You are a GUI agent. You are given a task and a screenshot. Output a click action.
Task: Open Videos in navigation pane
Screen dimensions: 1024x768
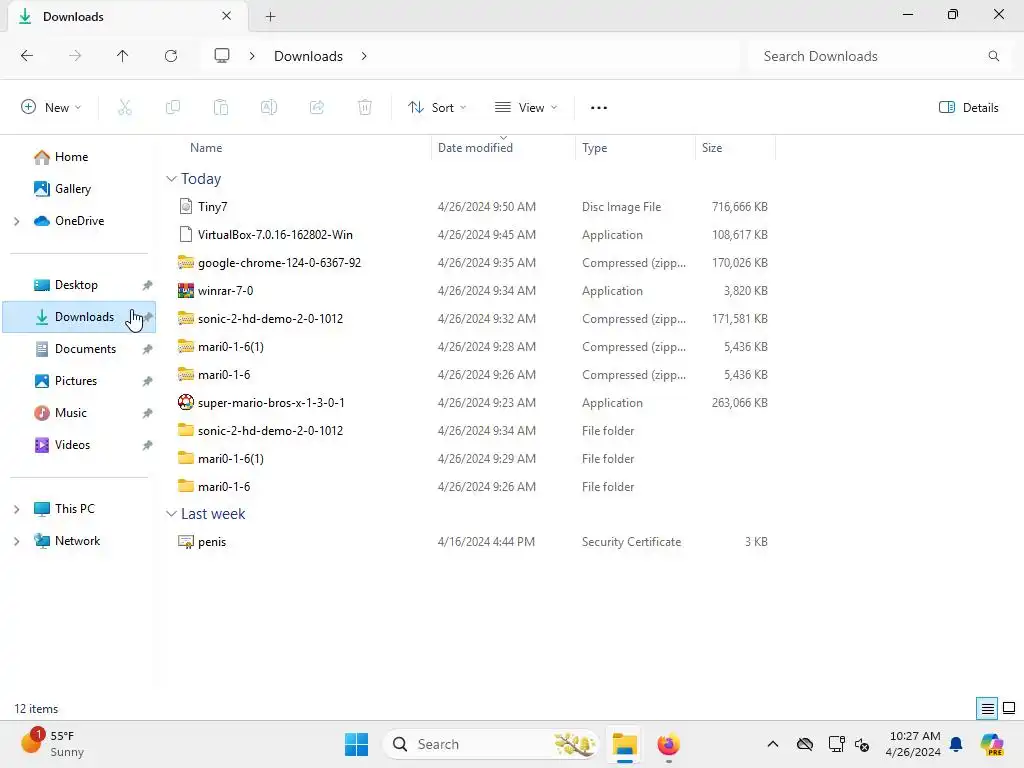[x=62, y=445]
